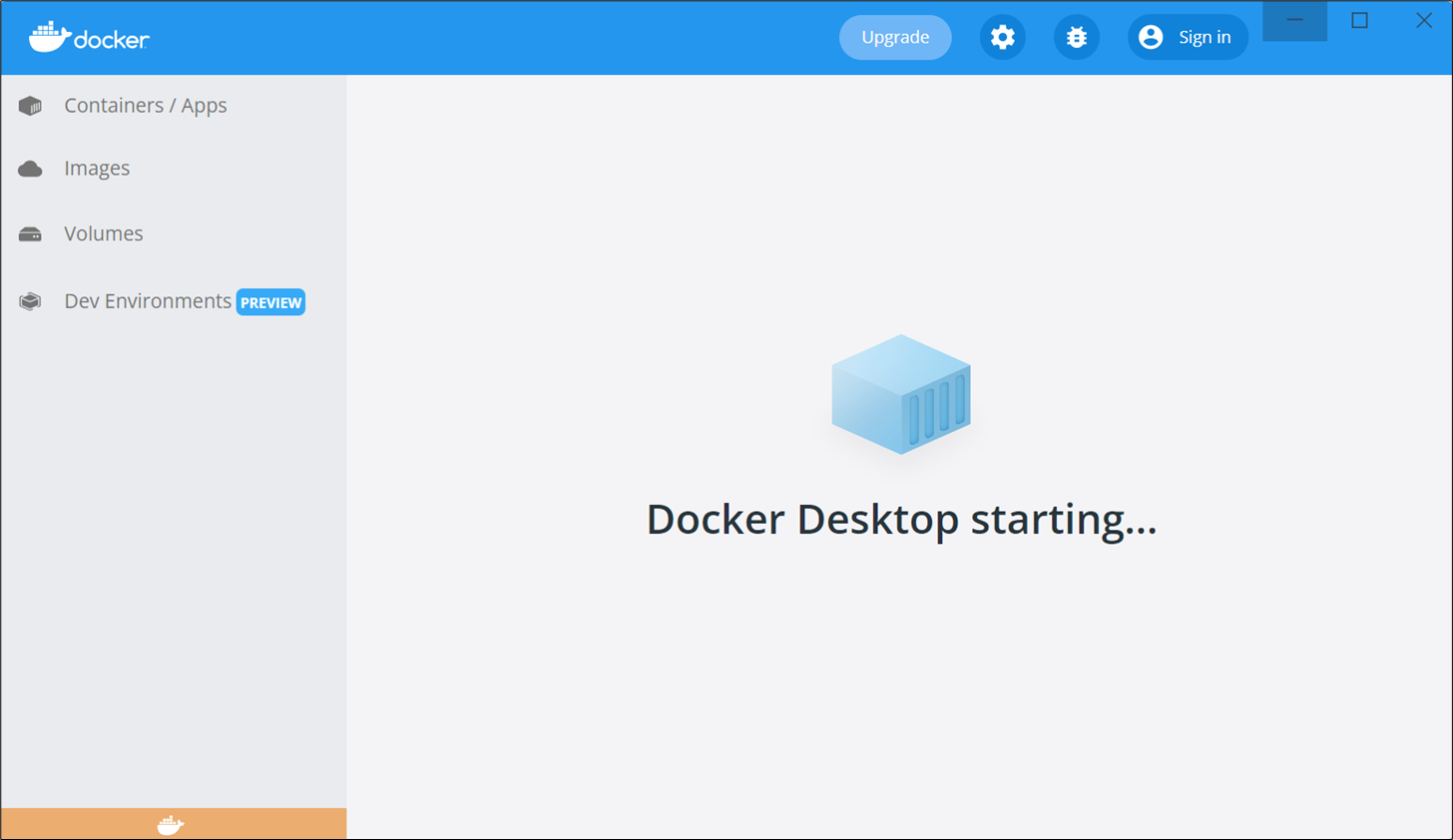Click the Docker whale logo in header
The image size is (1453, 840).
pos(89,37)
